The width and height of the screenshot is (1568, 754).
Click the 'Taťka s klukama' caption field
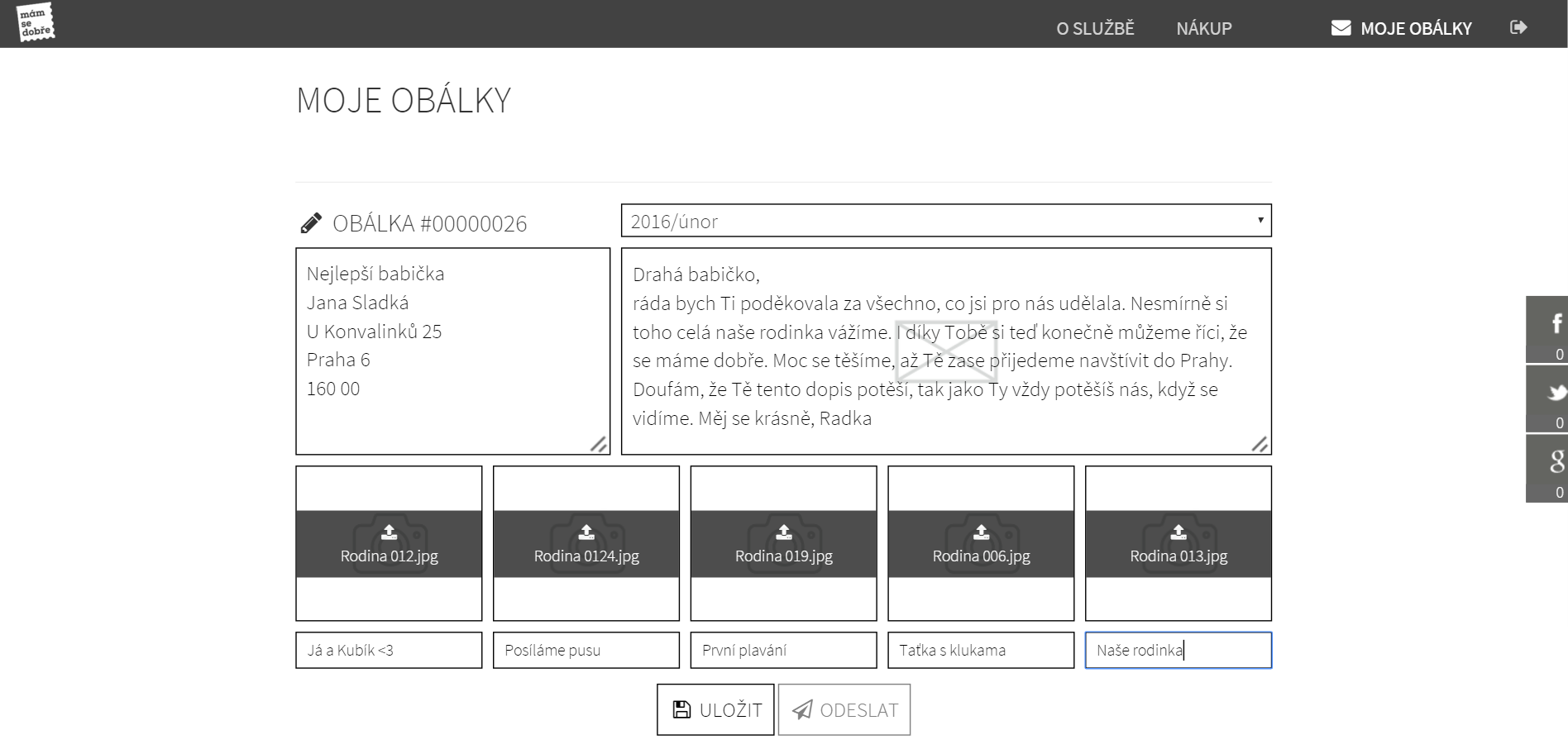pyautogui.click(x=981, y=651)
